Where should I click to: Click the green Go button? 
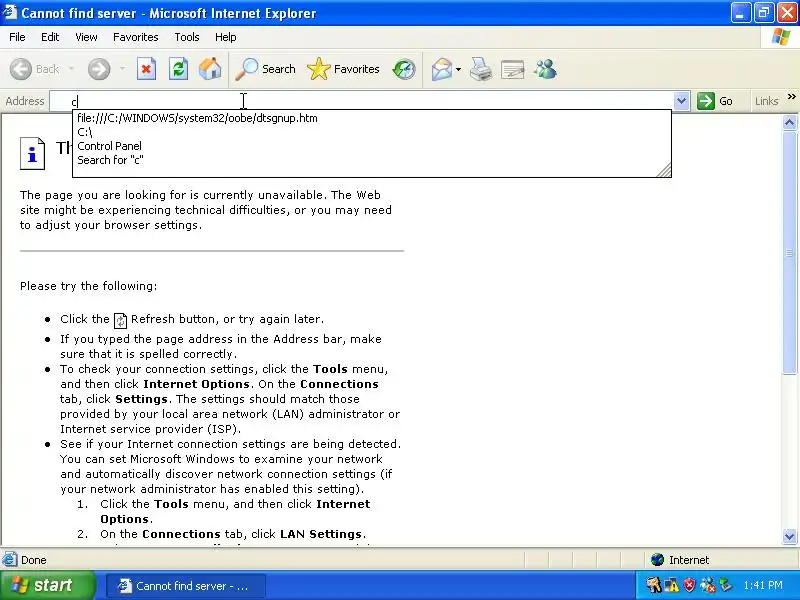coord(715,101)
